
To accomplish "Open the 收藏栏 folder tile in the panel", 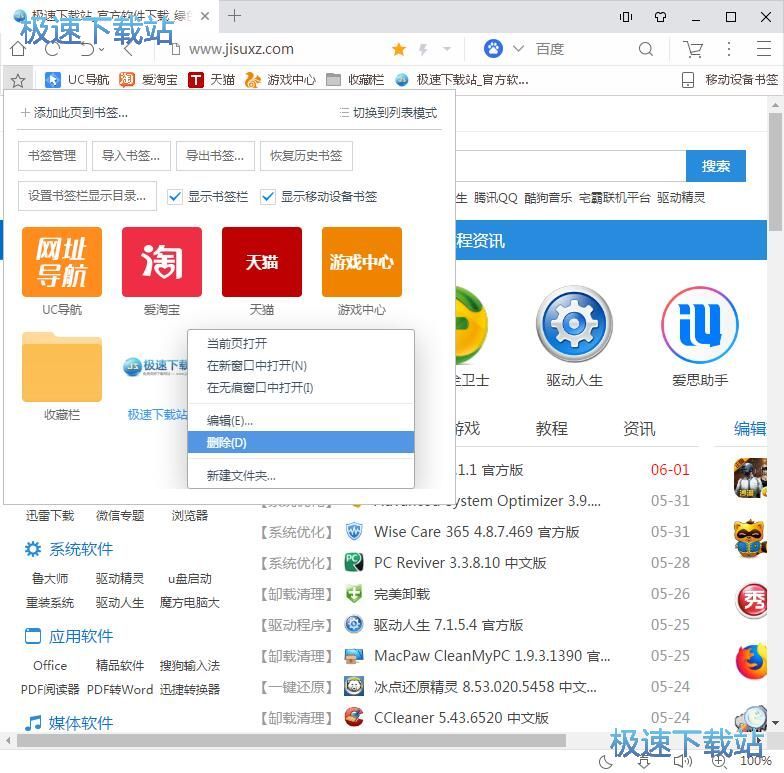I will [62, 366].
